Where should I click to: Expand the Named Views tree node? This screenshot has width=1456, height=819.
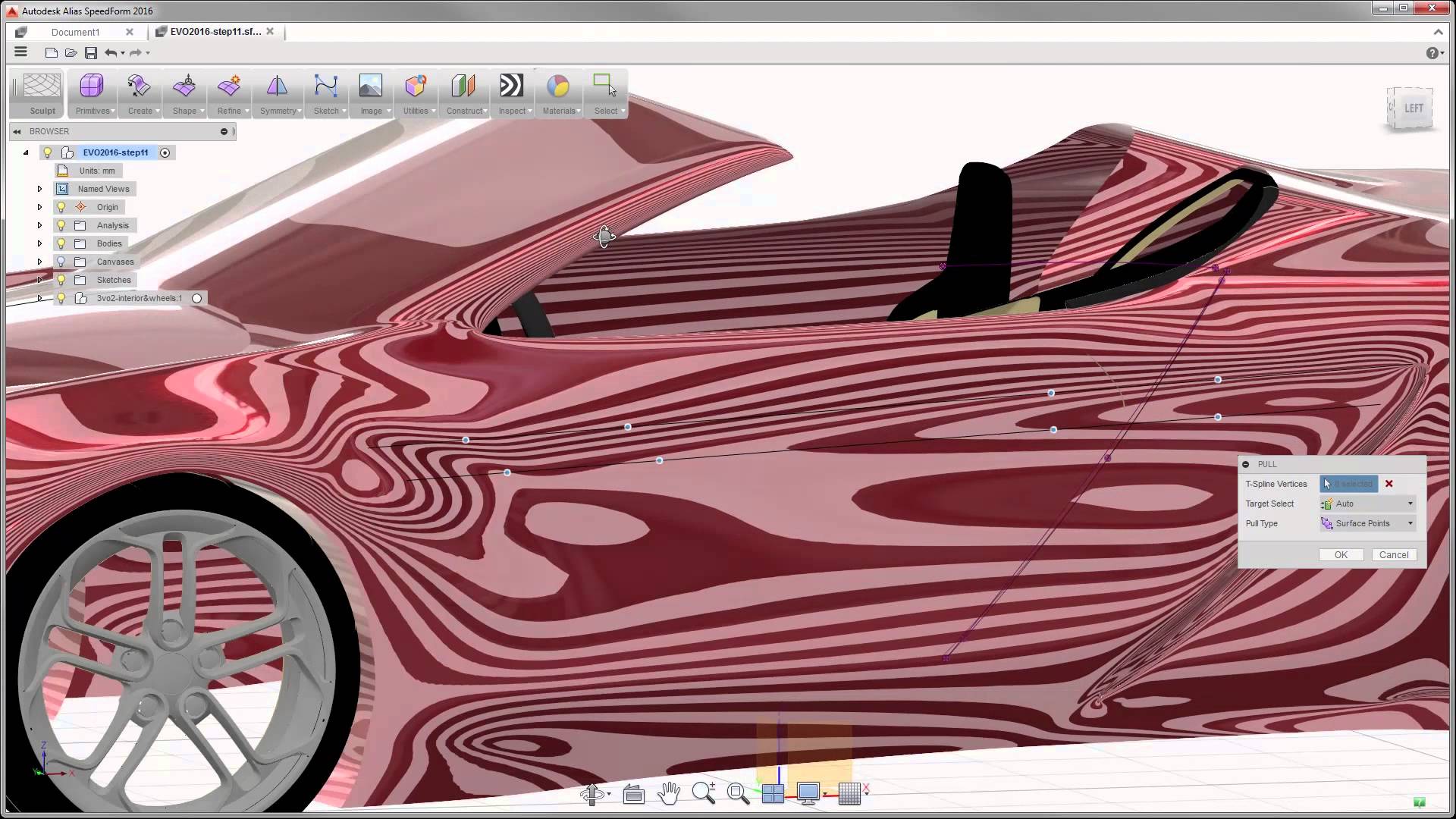click(x=39, y=189)
